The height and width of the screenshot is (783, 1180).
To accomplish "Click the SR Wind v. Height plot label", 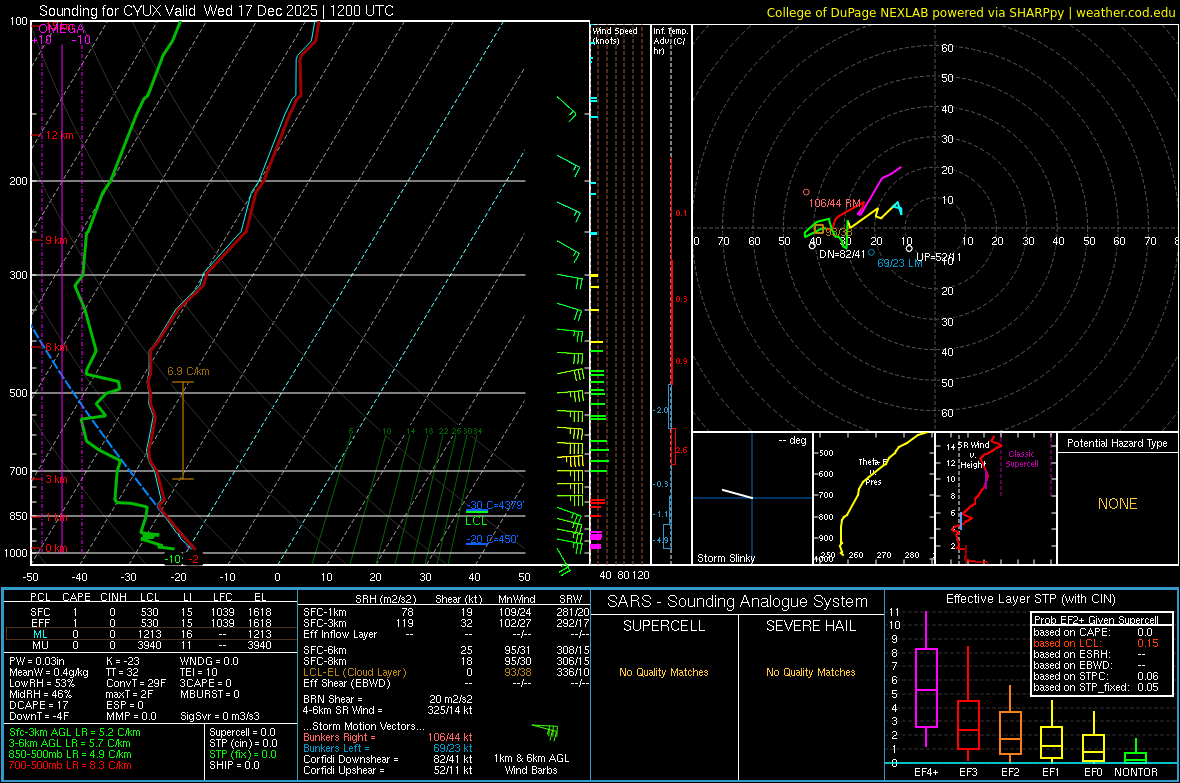I will click(973, 455).
